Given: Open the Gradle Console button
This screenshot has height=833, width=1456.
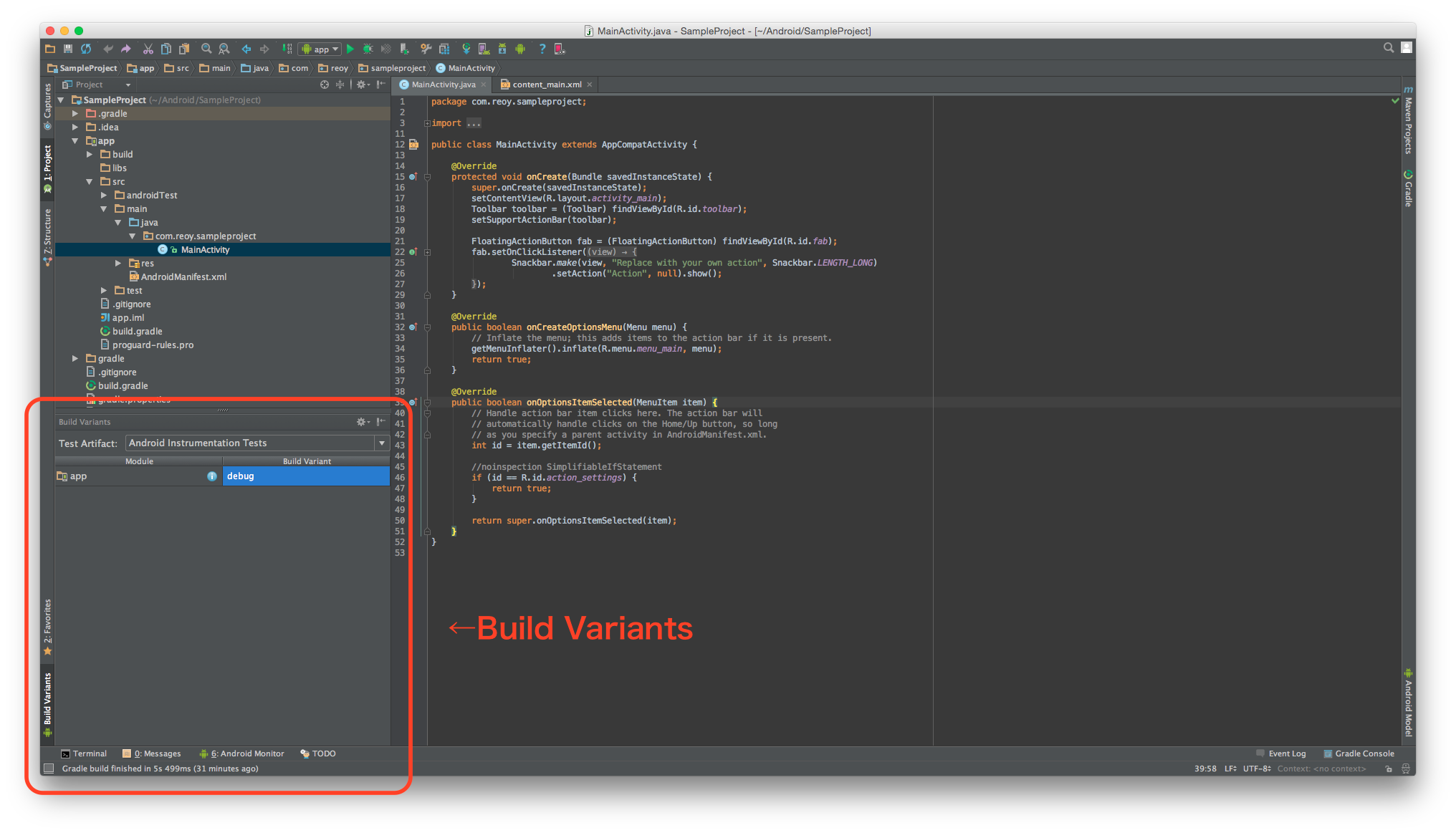Looking at the screenshot, I should coord(1359,753).
